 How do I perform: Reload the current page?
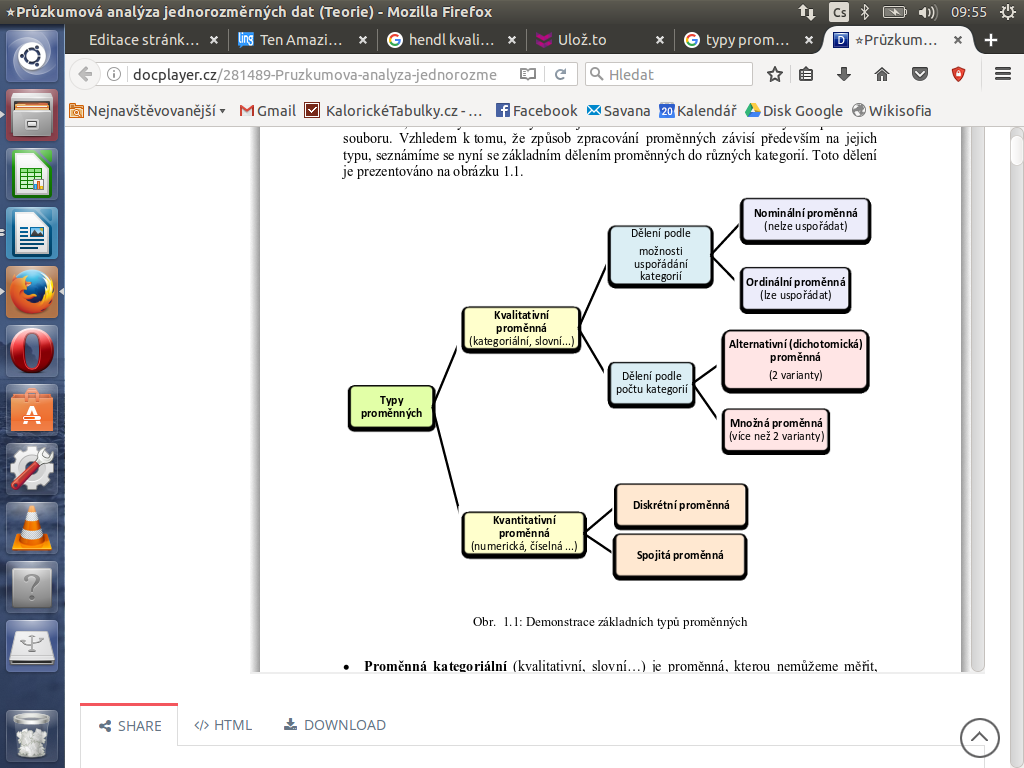tap(560, 75)
